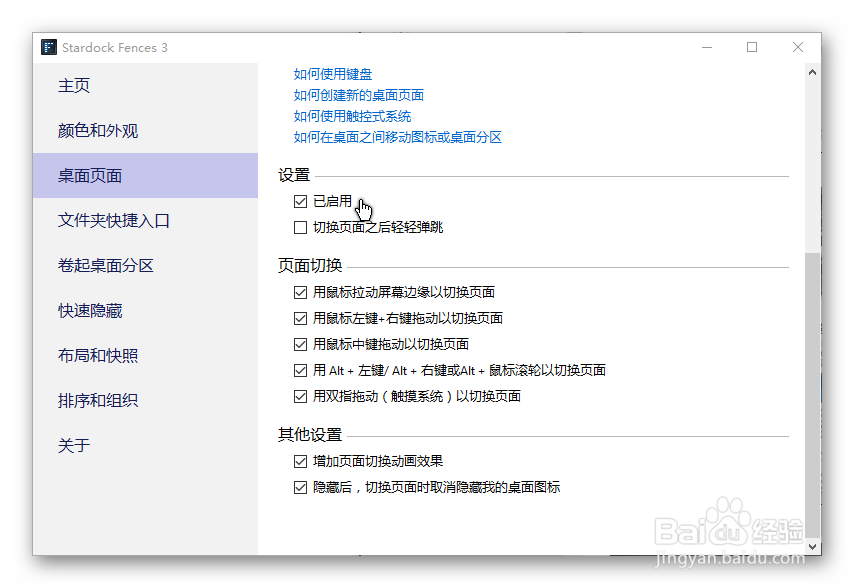The width and height of the screenshot is (854, 588).
Task: Open 文件夹快捷入口 settings
Action: pyautogui.click(x=145, y=220)
